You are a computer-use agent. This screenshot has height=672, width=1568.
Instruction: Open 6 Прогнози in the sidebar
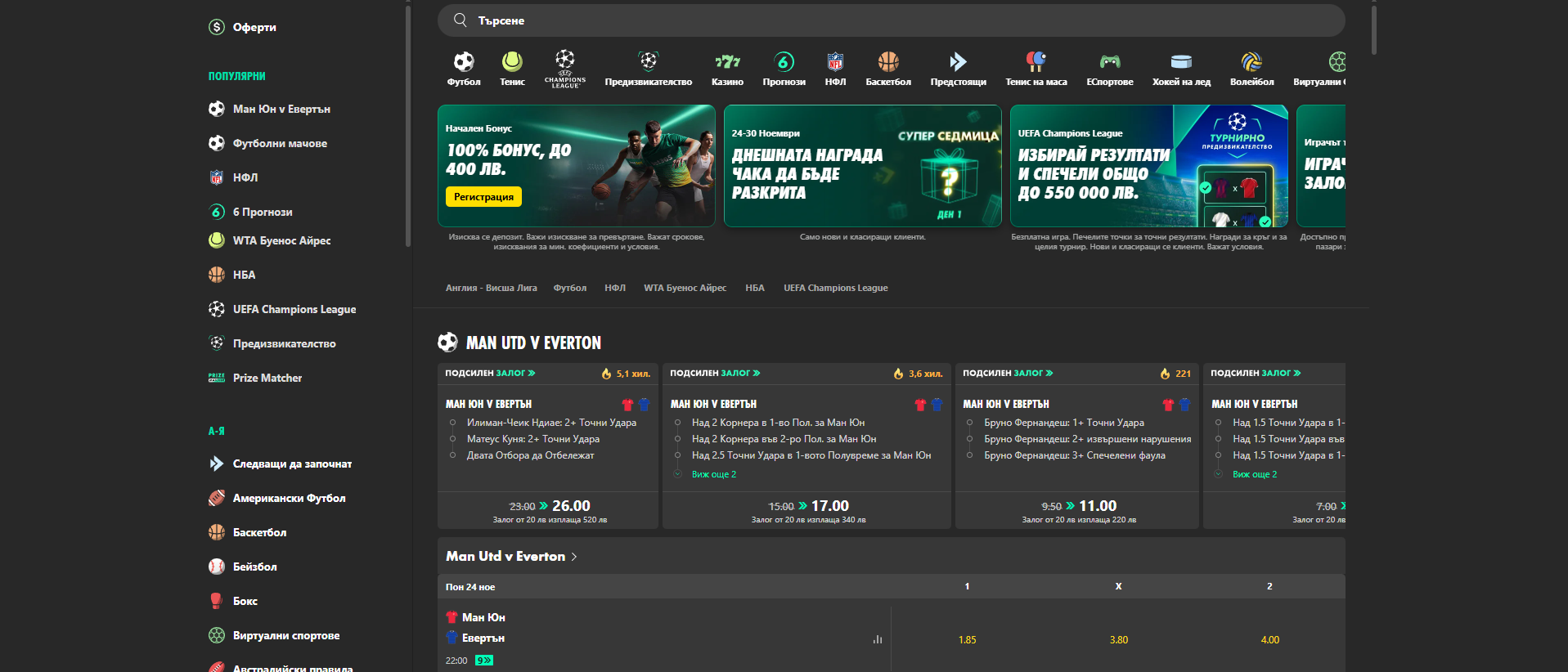250,212
